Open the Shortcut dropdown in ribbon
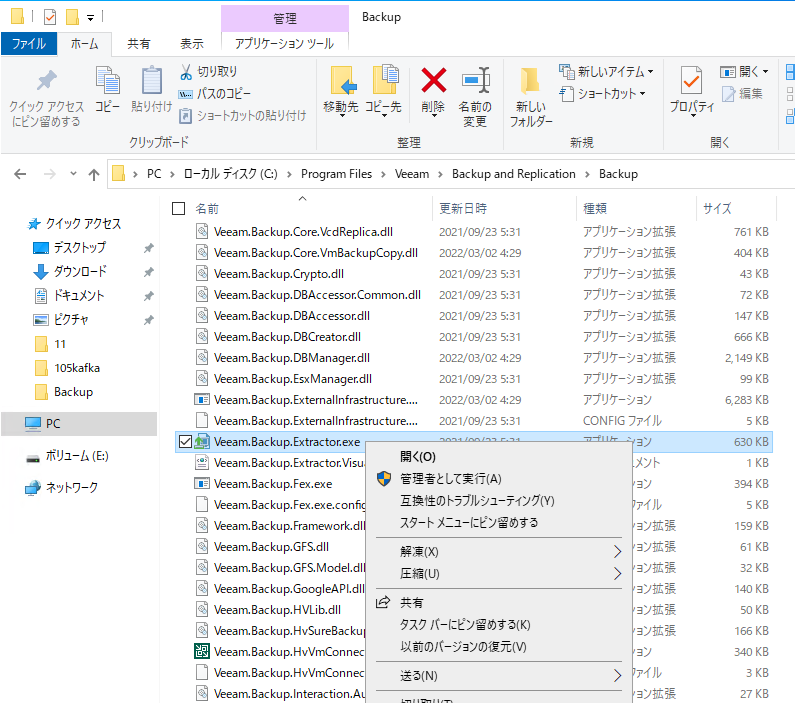 click(642, 94)
